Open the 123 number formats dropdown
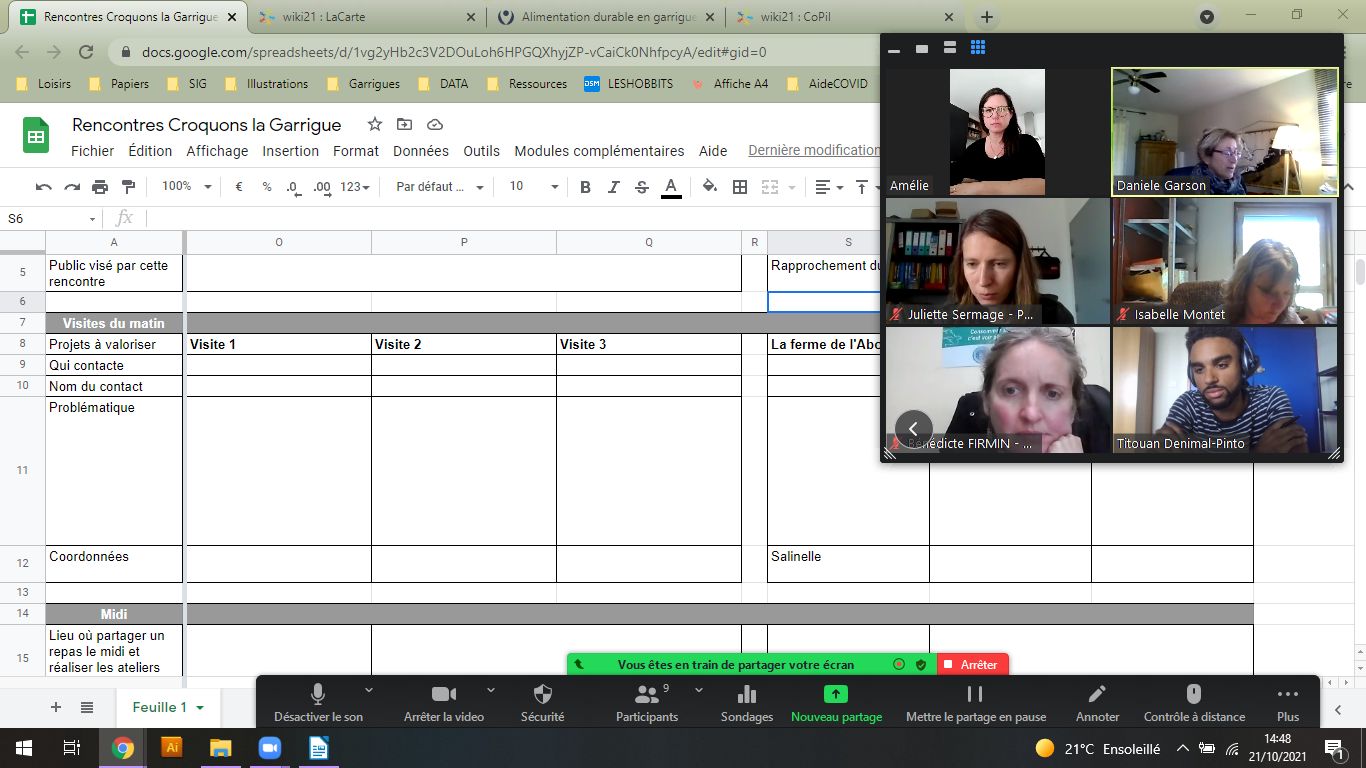Screen dimensions: 1366x768 355,187
